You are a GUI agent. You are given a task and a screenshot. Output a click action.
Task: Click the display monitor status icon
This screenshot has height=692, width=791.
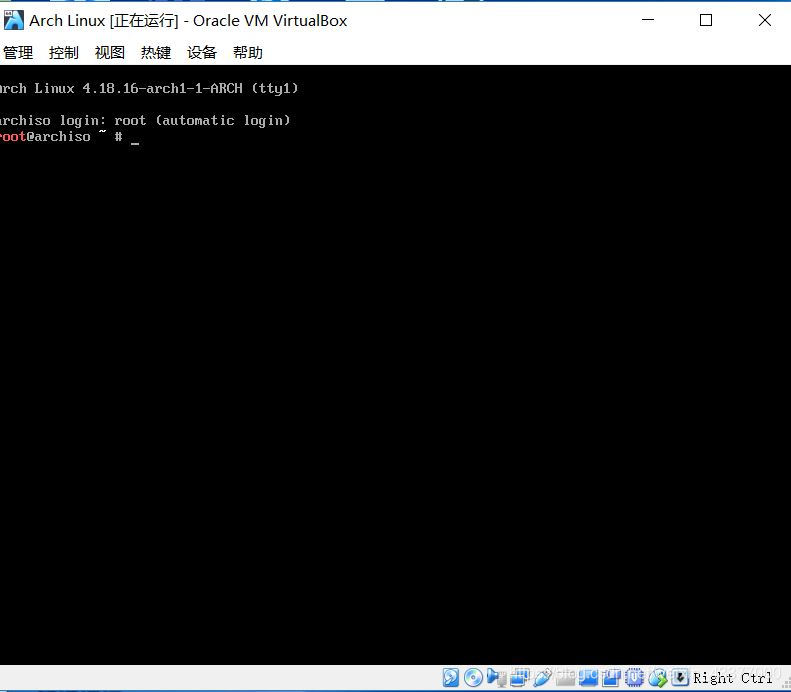tap(588, 677)
